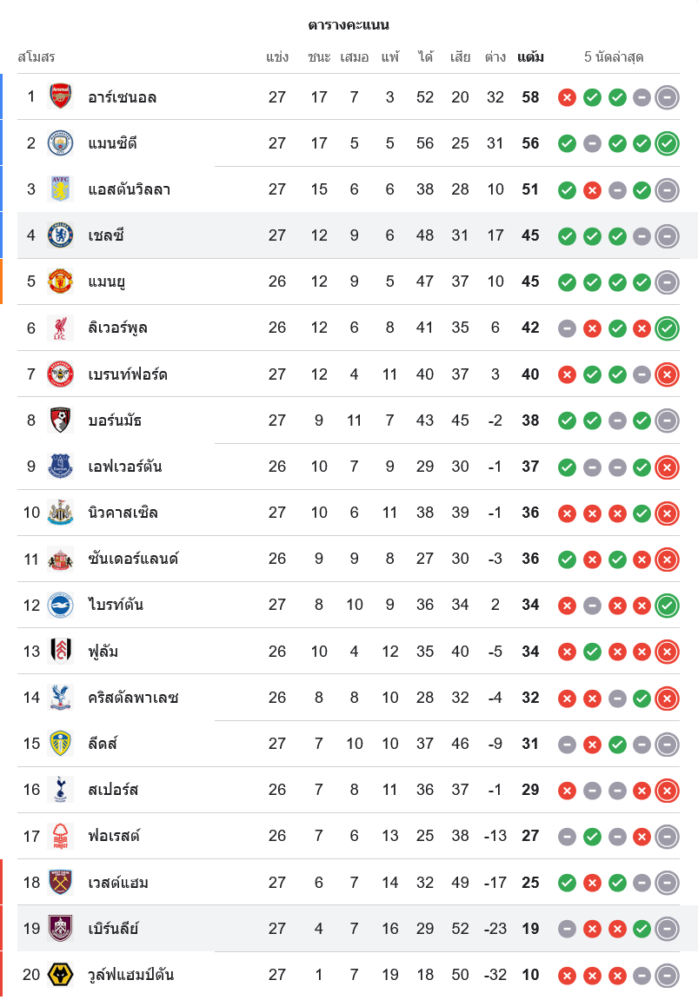Click the Arsenal club crest icon
Image resolution: width=698 pixels, height=1000 pixels.
[x=61, y=97]
